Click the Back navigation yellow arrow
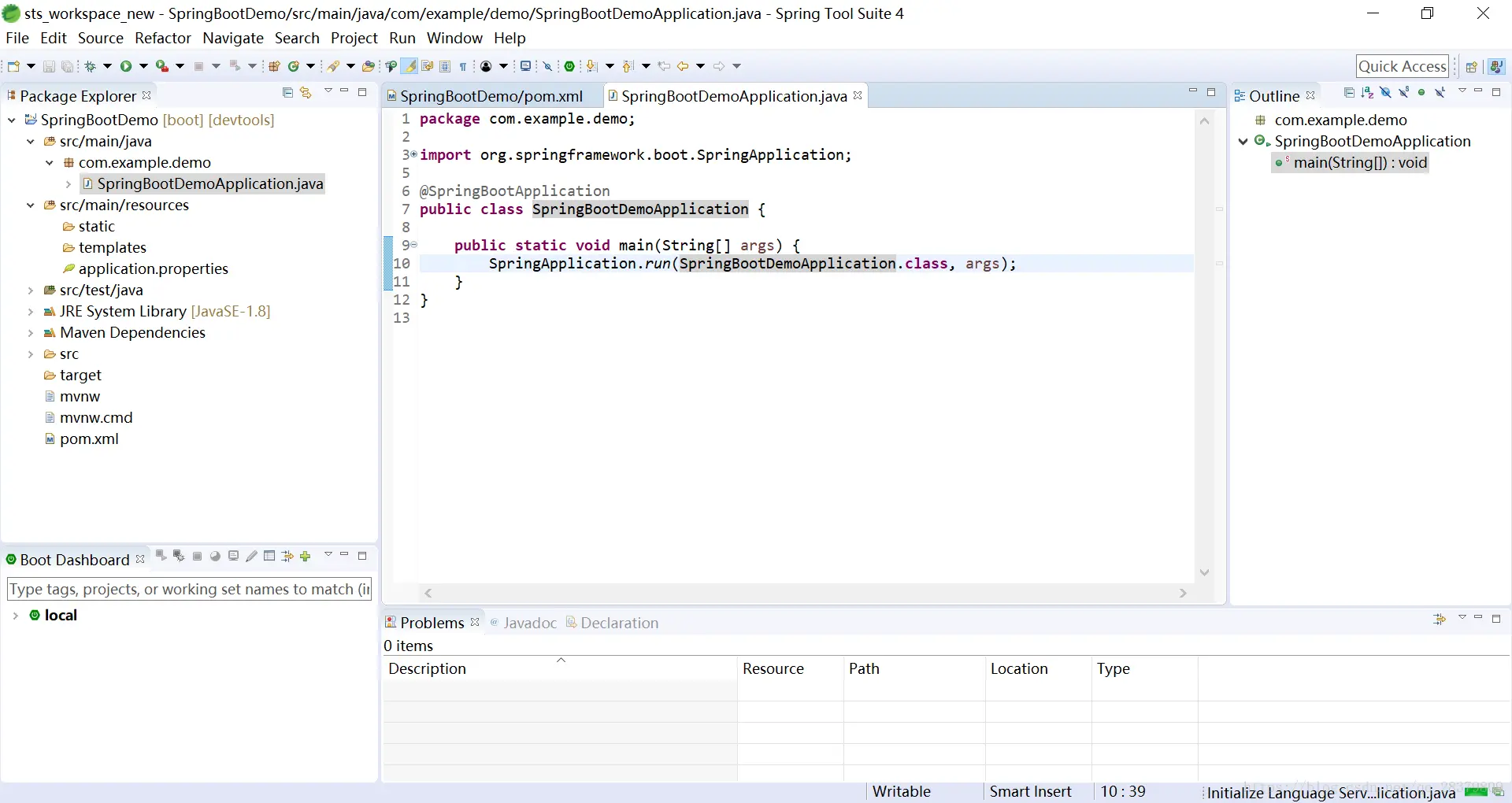Screen dimensions: 1512x803 point(682,66)
